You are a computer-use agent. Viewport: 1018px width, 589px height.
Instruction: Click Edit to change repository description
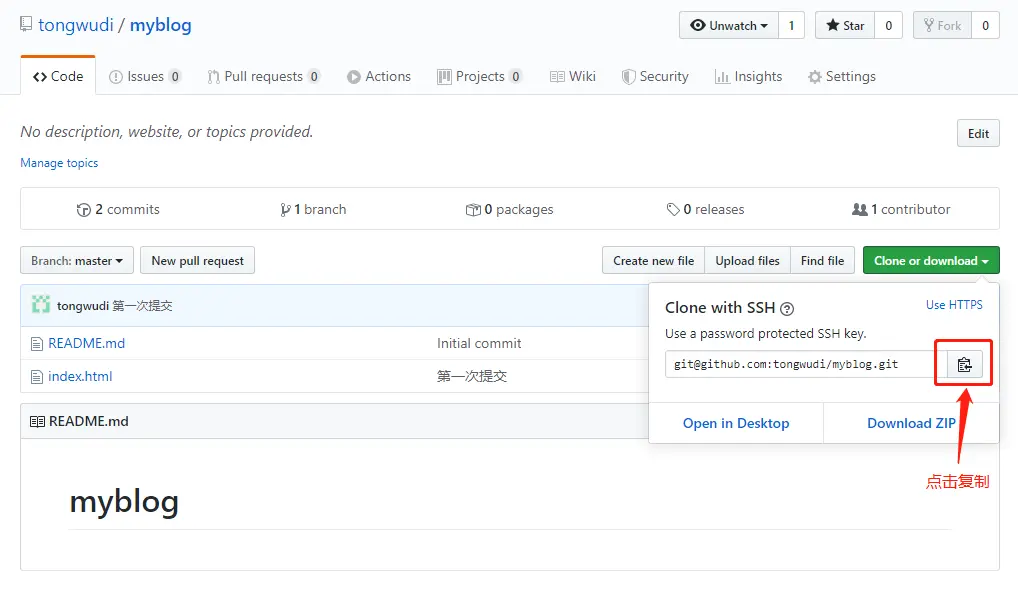(x=978, y=133)
